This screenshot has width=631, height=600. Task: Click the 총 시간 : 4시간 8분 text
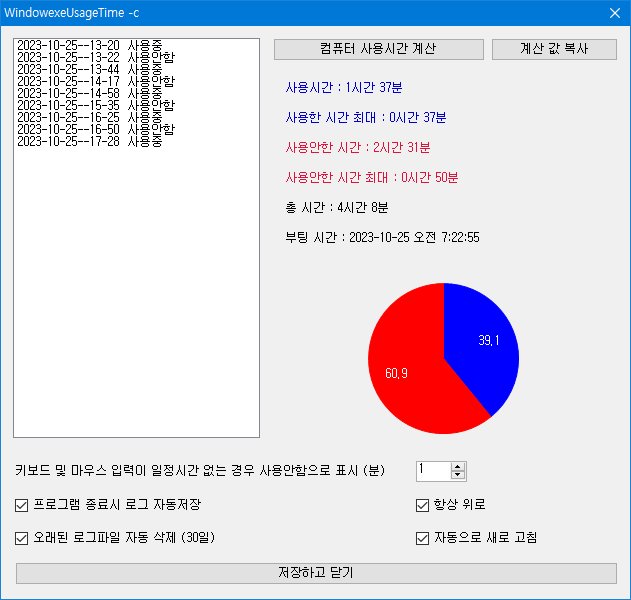pyautogui.click(x=336, y=208)
